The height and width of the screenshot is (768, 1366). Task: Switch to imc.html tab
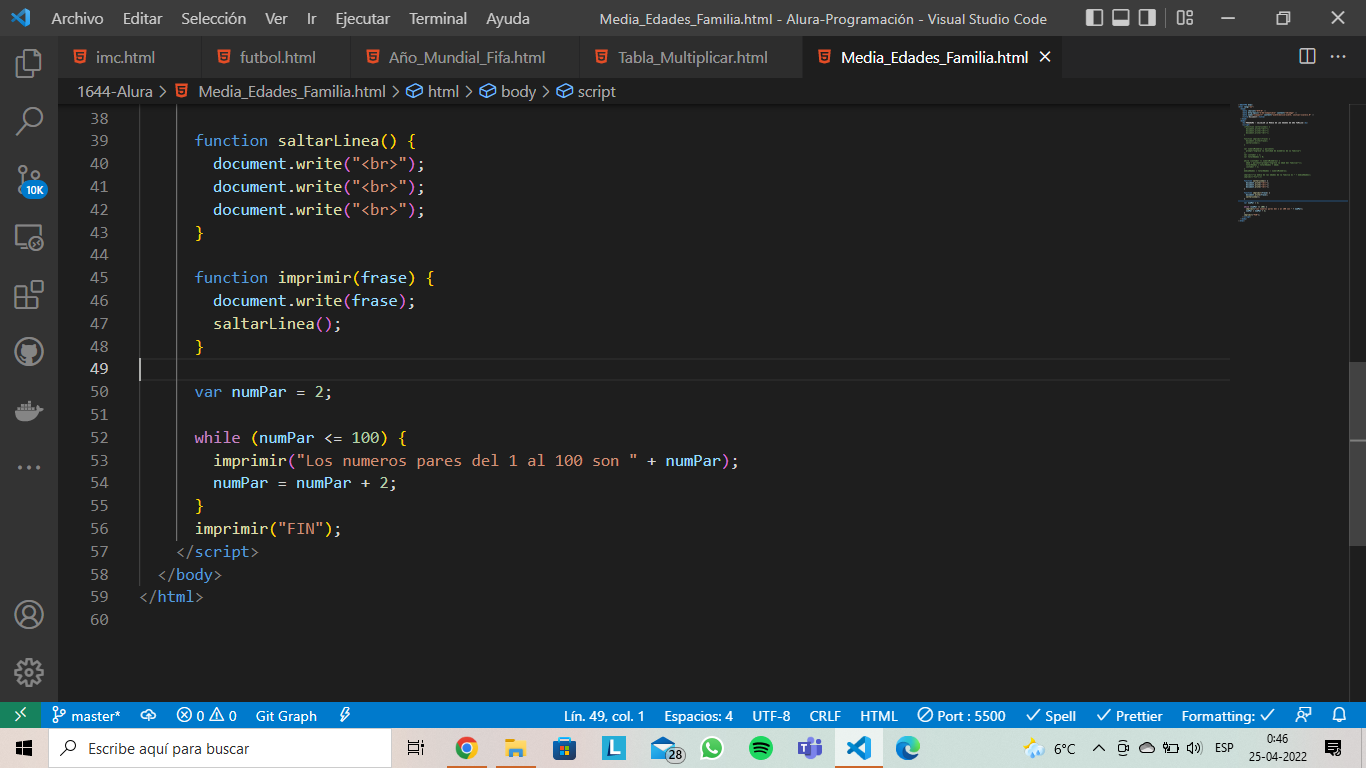(x=129, y=57)
